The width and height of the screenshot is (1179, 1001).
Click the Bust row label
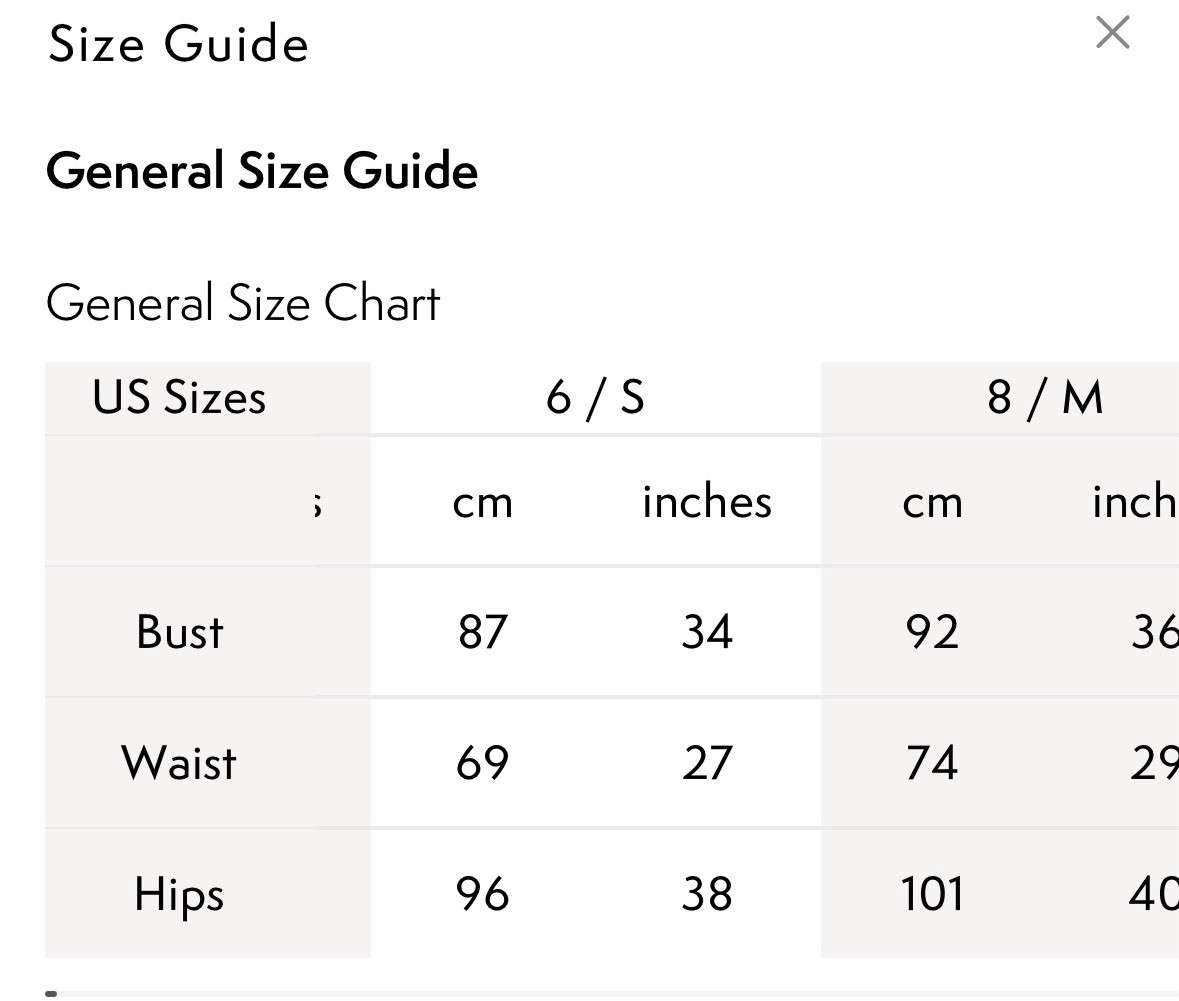point(180,632)
